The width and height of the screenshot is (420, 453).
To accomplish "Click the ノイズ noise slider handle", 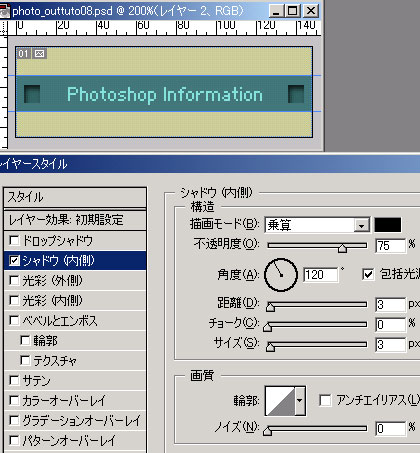I will point(267,431).
